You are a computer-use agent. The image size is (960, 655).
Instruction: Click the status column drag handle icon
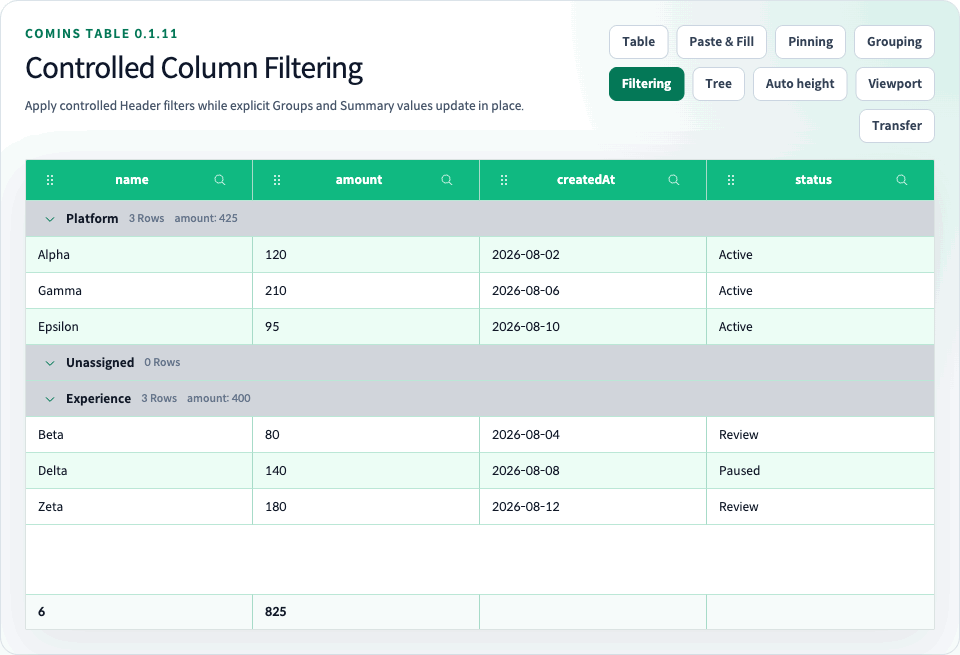(x=730, y=180)
